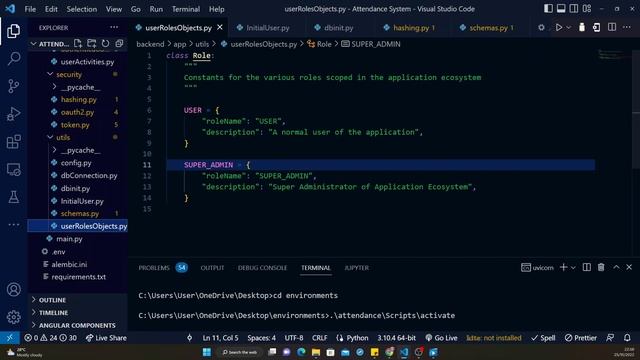This screenshot has width=640, height=360.
Task: Open the Remote Explorer view
Action: 13,169
